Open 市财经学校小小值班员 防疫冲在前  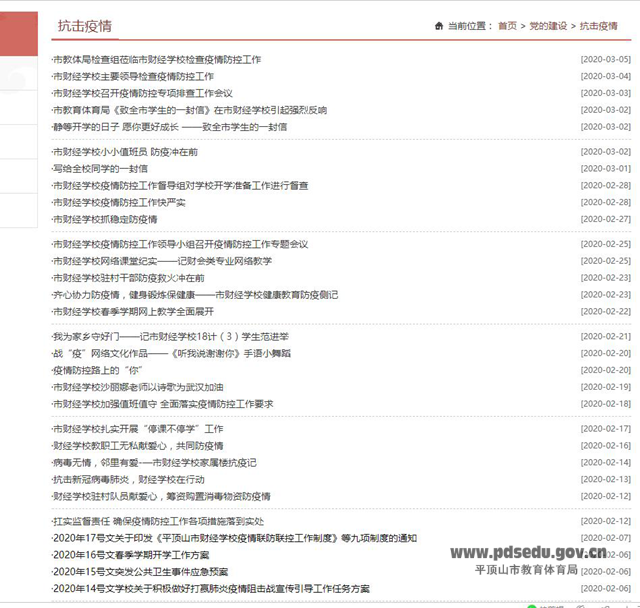125,152
